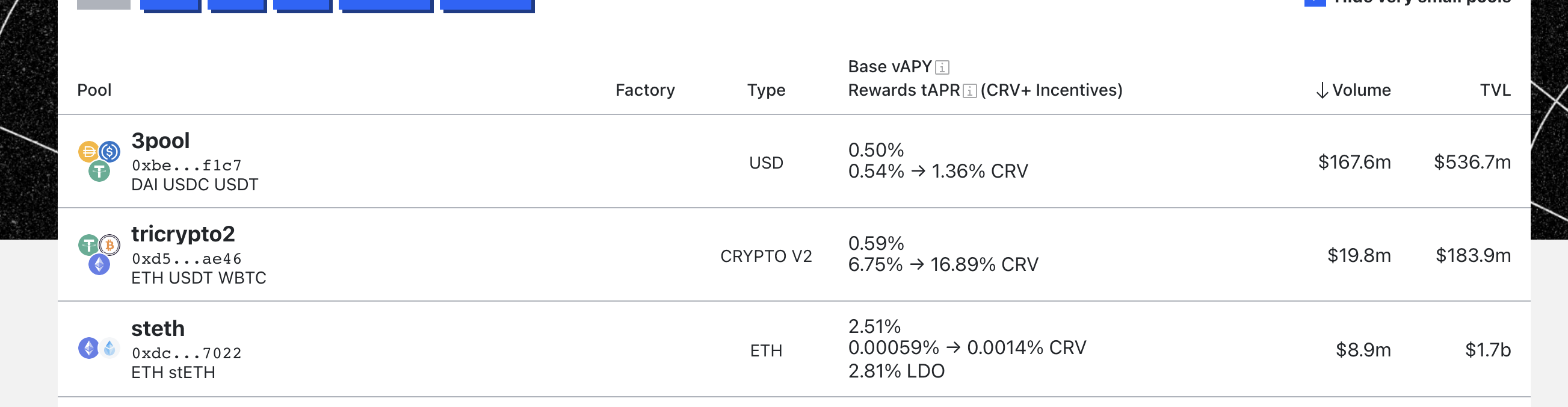Open the Rewards tAPR info icon
Viewport: 1568px width, 407px height.
(x=970, y=91)
